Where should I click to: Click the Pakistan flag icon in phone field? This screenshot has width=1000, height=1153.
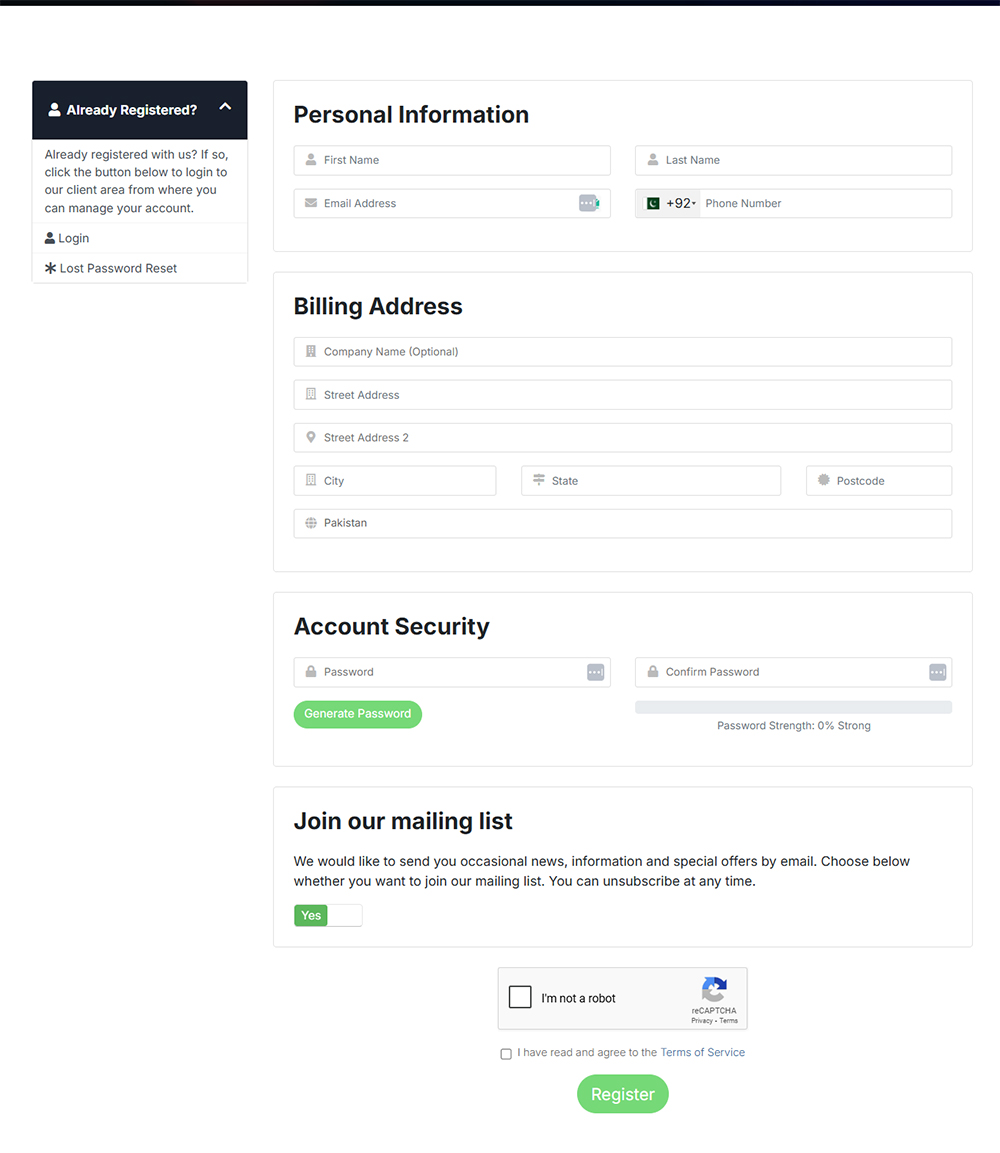pyautogui.click(x=653, y=203)
